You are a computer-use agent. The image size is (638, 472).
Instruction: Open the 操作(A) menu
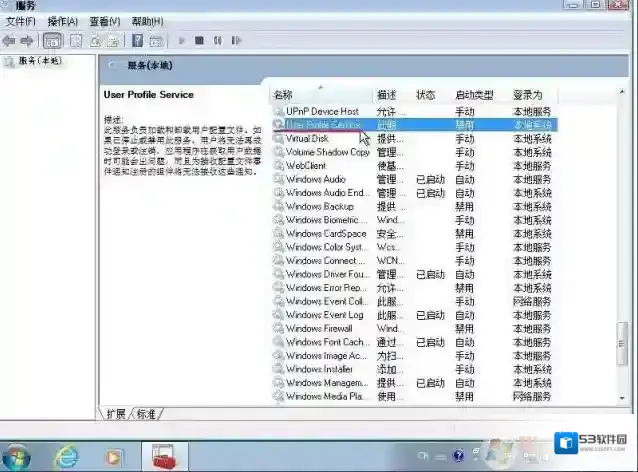[63, 21]
